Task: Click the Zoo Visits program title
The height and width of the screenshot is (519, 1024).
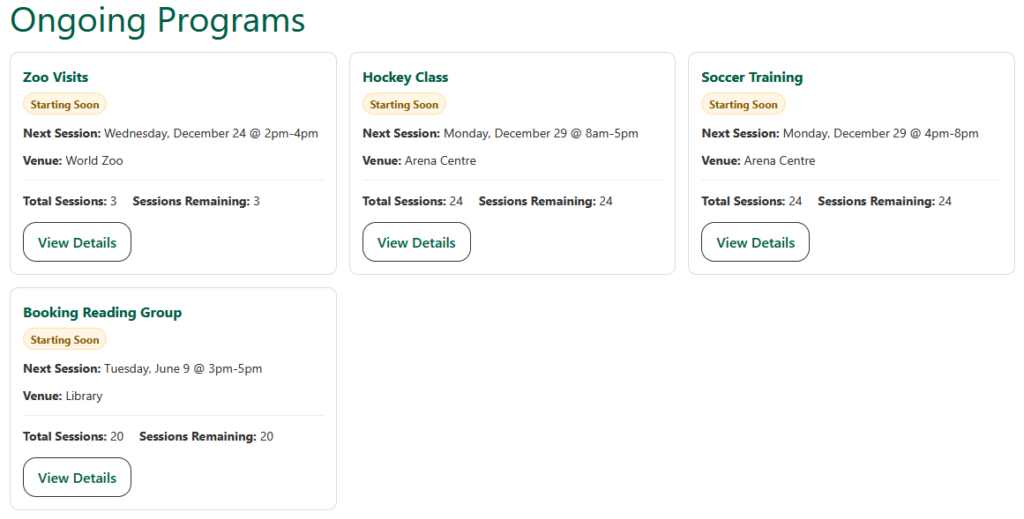Action: 56,77
